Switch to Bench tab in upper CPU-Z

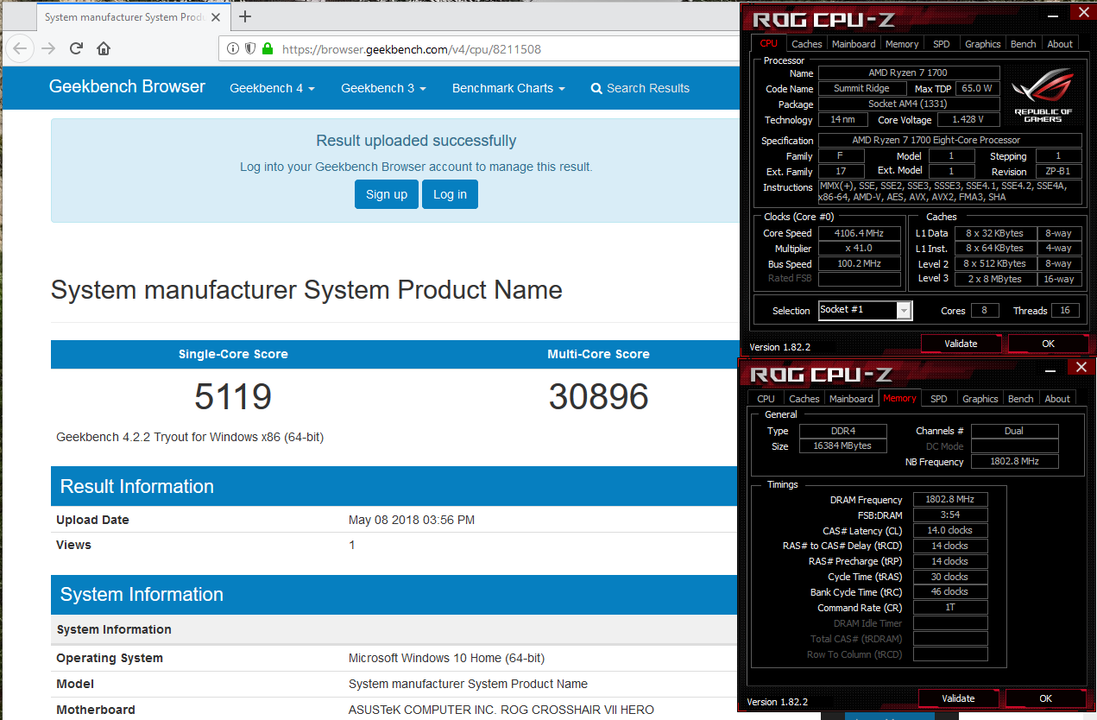[x=1023, y=43]
